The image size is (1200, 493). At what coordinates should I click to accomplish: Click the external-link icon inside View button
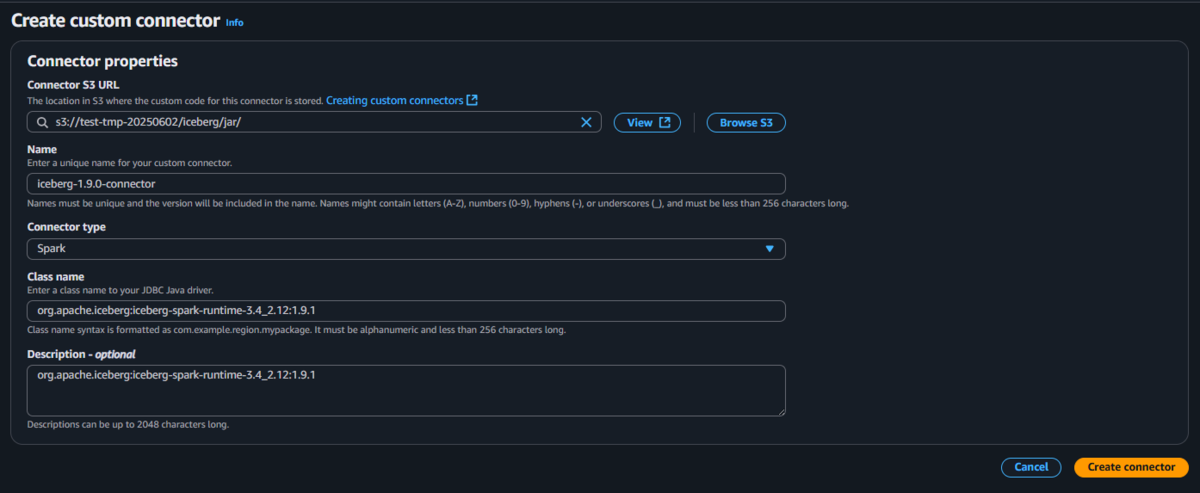click(664, 122)
